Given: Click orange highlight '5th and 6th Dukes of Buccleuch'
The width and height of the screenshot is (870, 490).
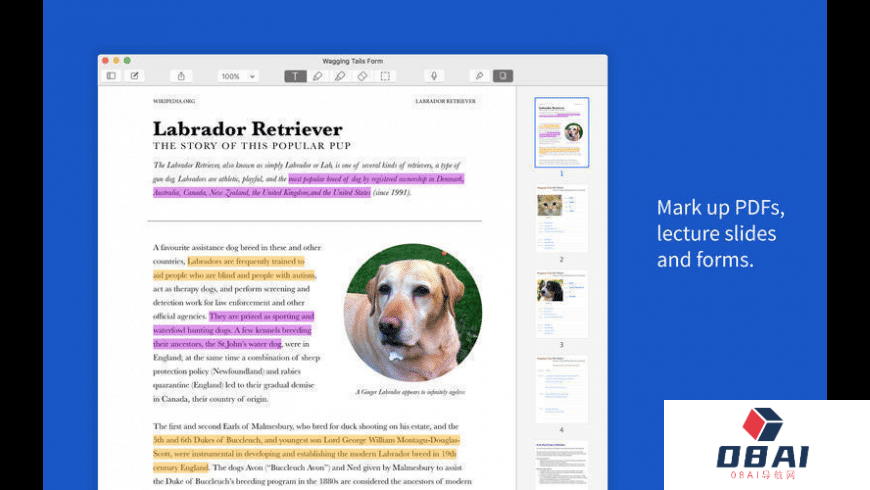Looking at the screenshot, I should (306, 440).
